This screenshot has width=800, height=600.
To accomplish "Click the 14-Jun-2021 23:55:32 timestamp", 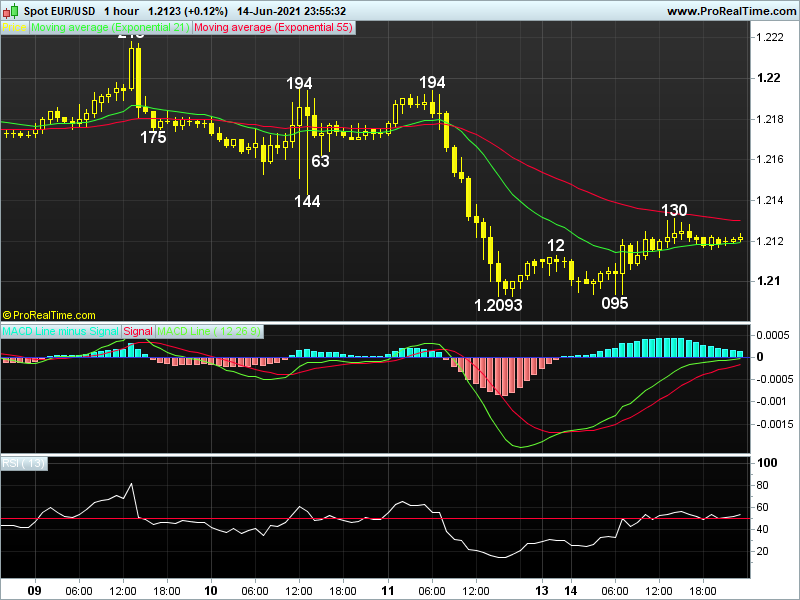I will tap(291, 11).
